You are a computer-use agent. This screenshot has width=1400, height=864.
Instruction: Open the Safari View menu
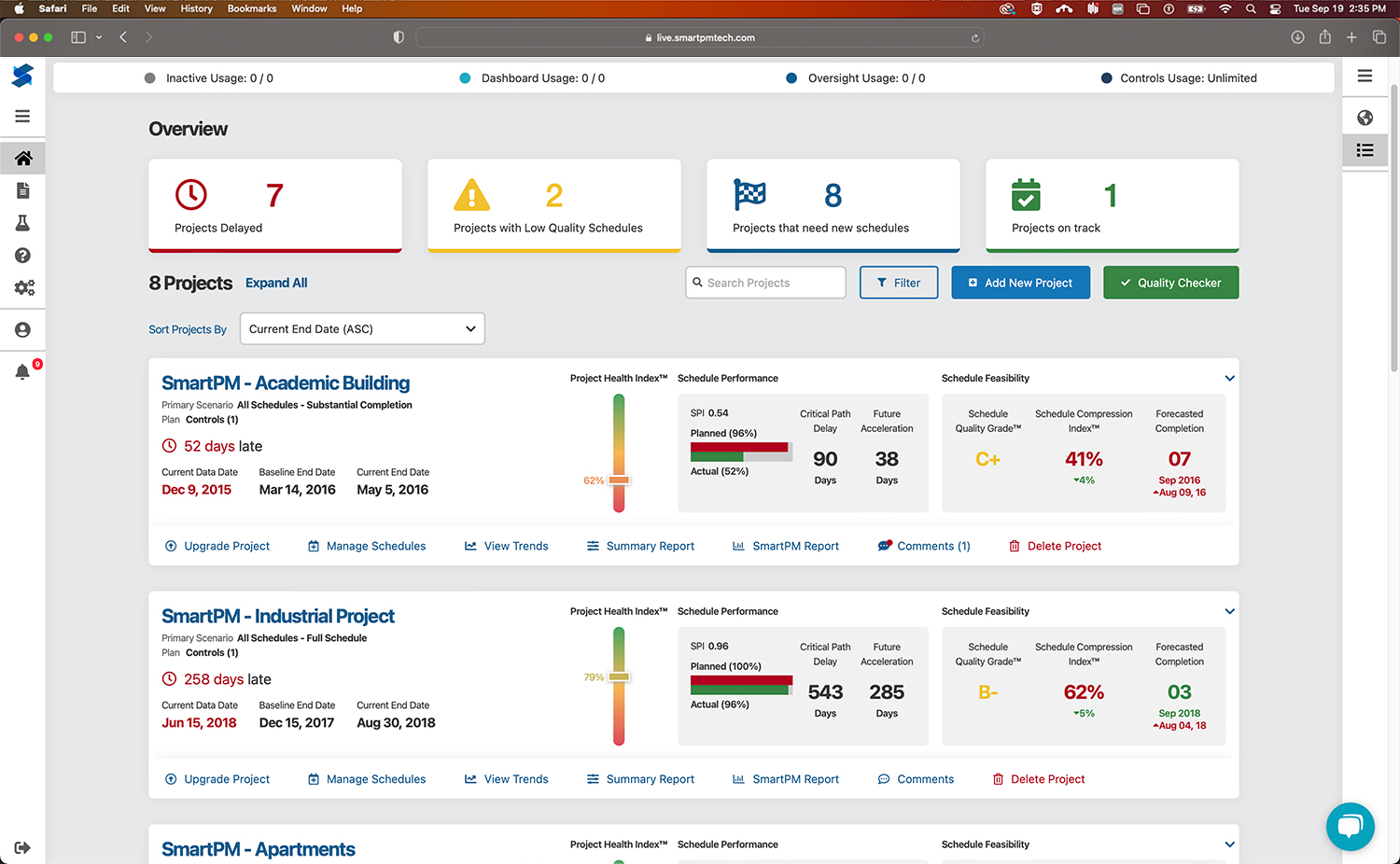pyautogui.click(x=155, y=8)
